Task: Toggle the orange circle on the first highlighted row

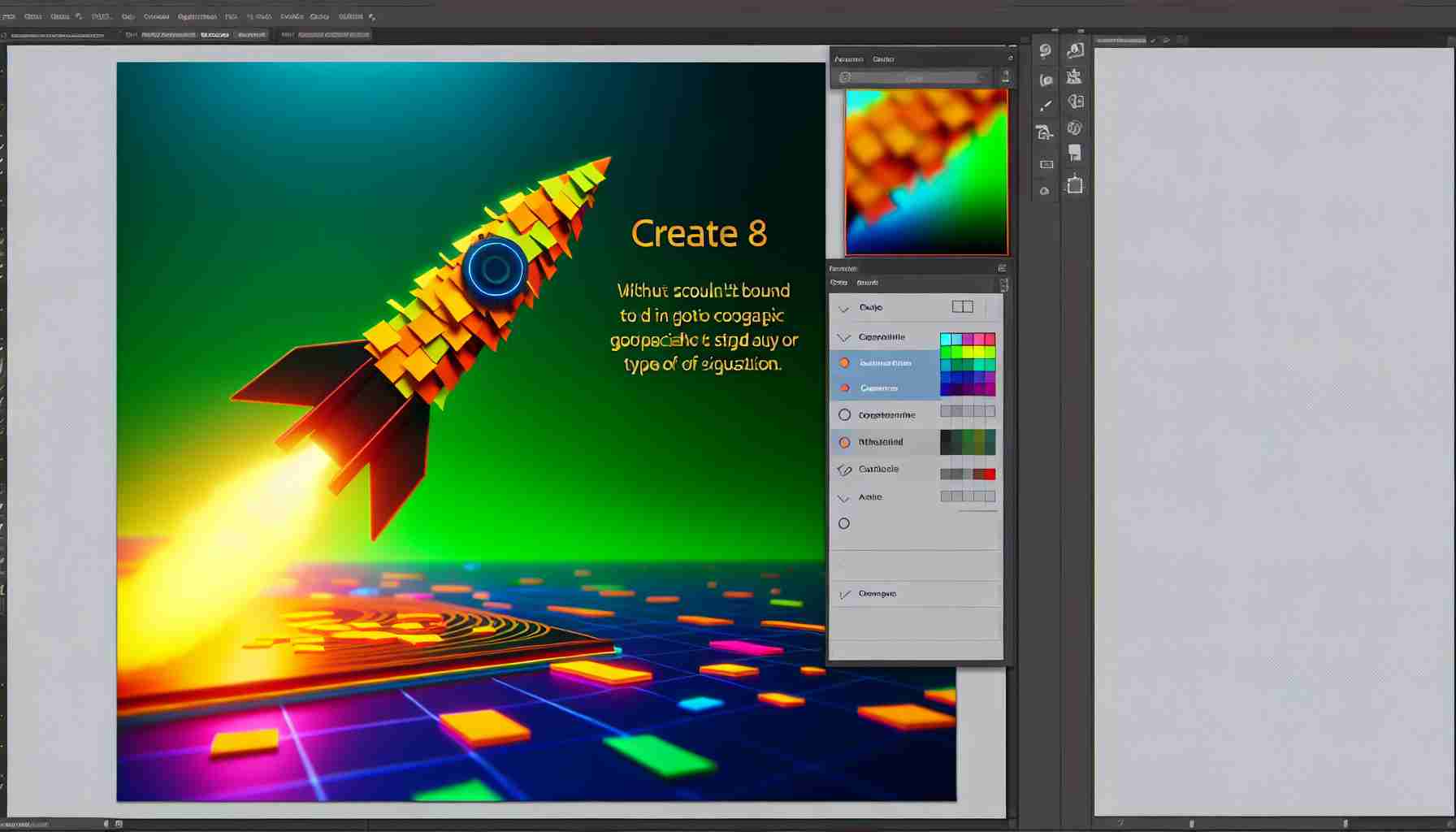Action: (844, 362)
